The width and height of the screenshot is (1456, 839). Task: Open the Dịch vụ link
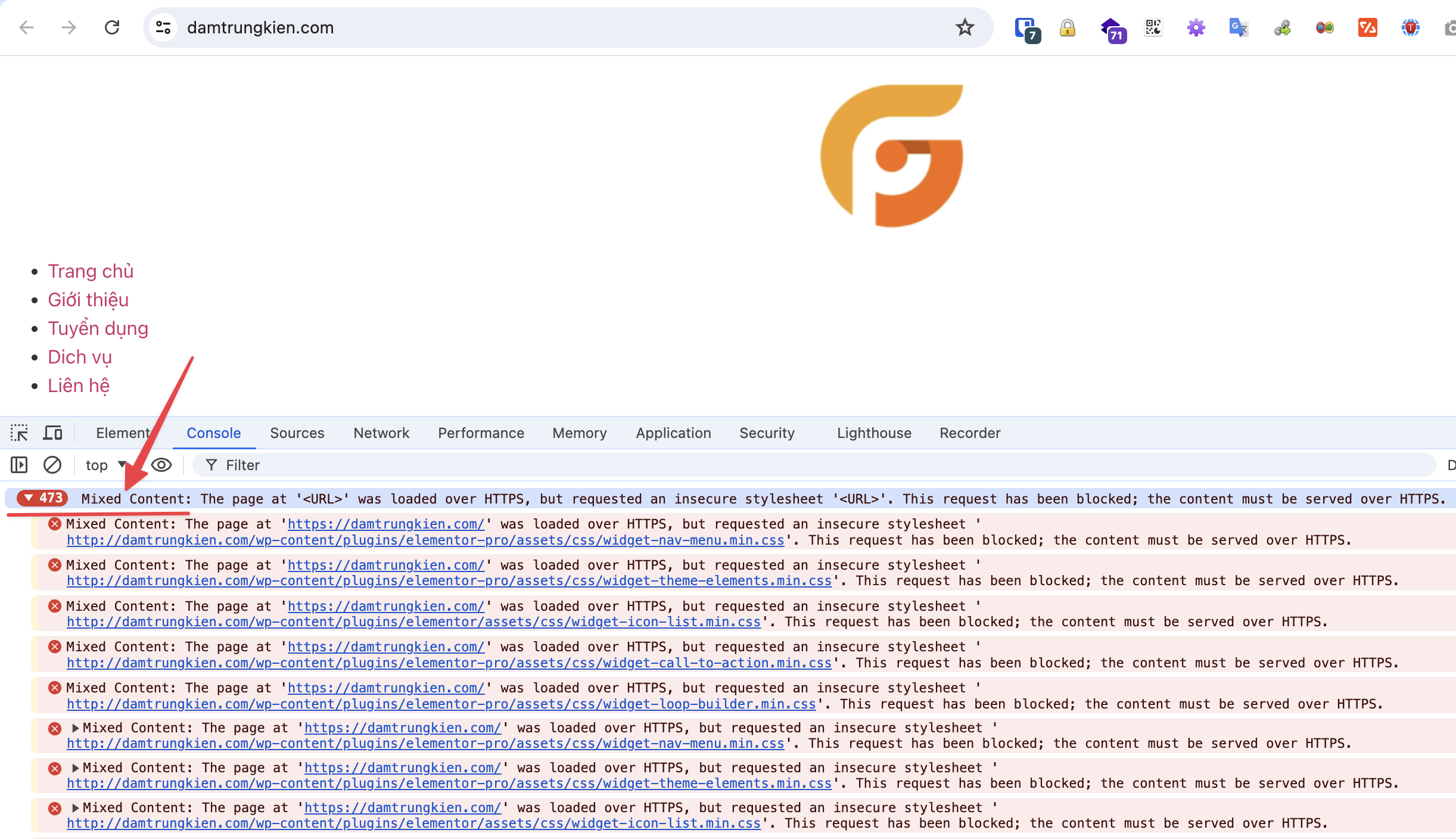pos(80,357)
